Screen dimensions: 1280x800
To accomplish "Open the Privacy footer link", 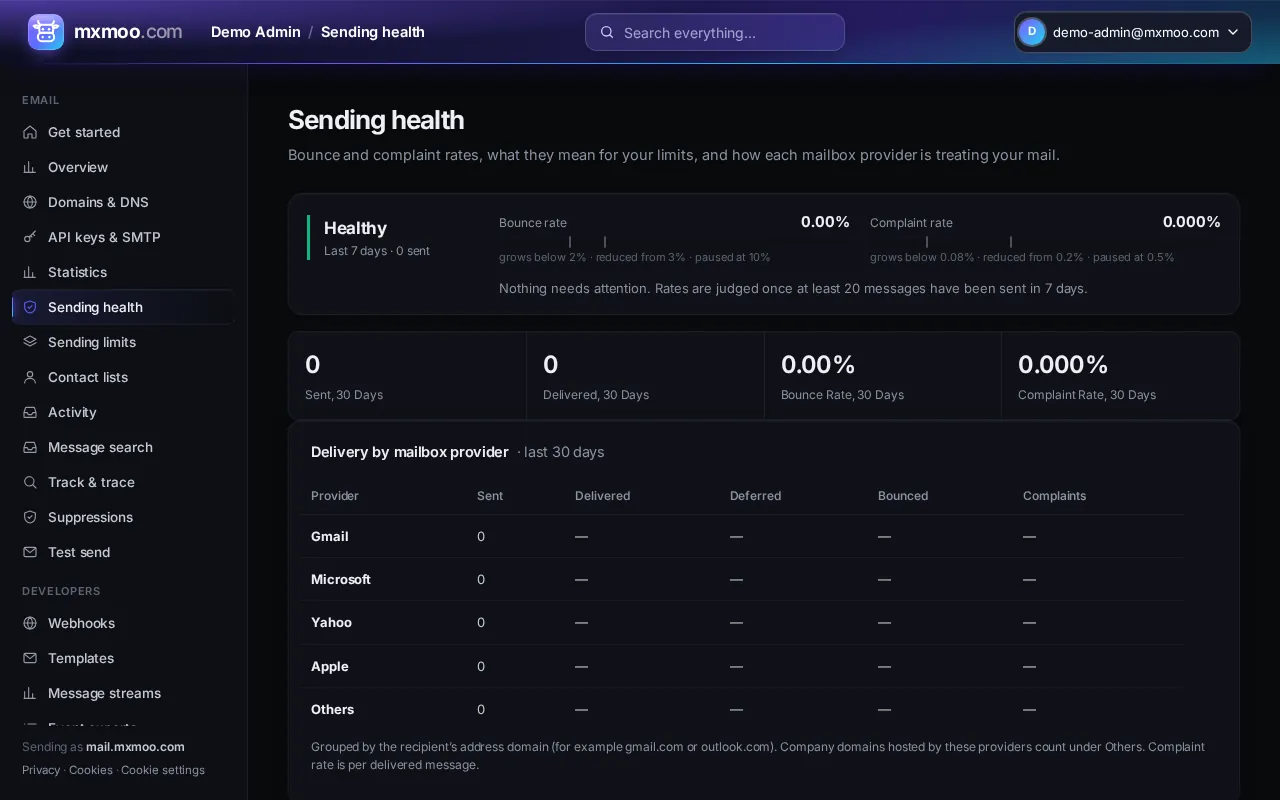I will tap(41, 770).
